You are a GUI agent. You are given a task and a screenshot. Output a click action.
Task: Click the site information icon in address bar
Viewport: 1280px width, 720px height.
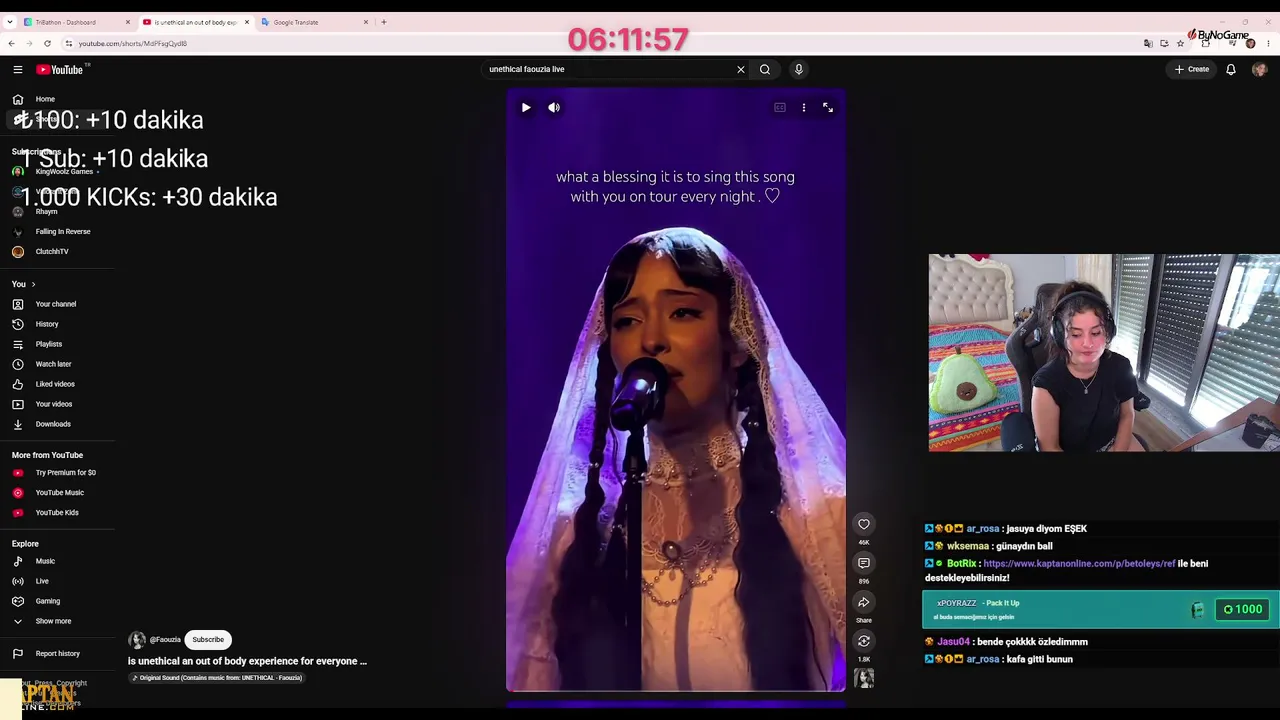point(68,44)
